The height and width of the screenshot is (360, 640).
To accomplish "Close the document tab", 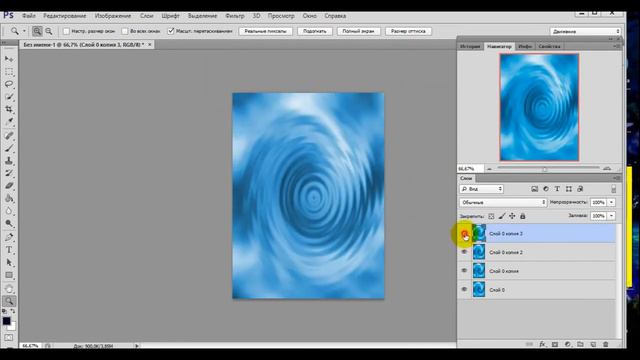I will coord(150,44).
